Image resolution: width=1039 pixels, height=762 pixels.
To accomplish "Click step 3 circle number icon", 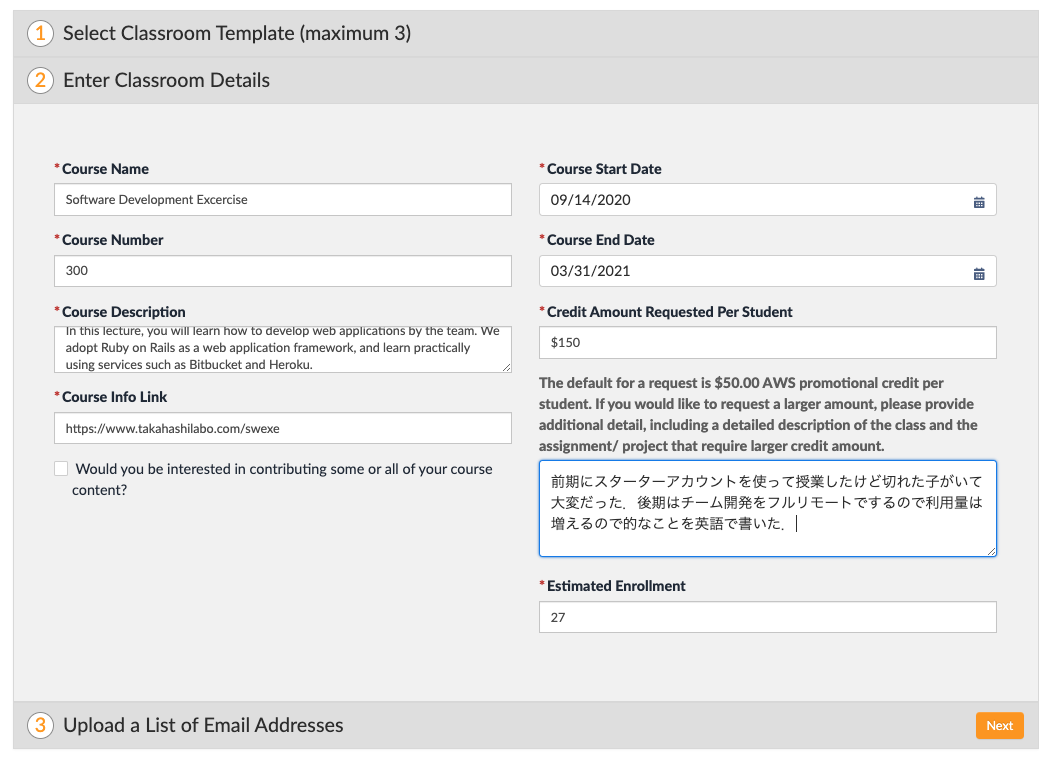I will click(40, 725).
